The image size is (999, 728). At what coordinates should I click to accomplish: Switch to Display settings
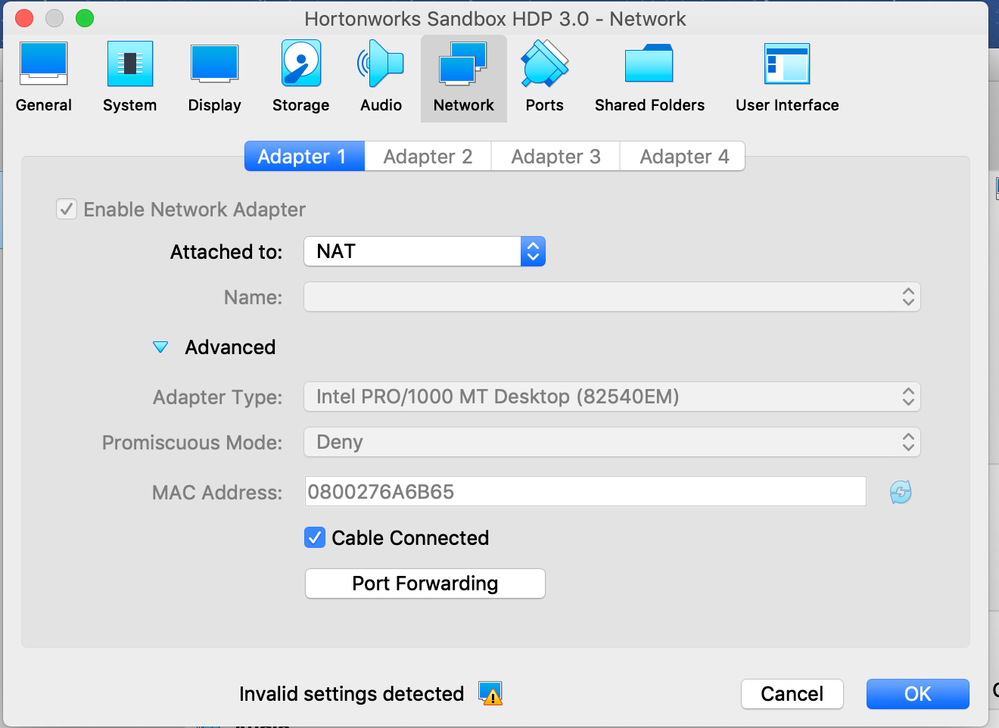(214, 77)
